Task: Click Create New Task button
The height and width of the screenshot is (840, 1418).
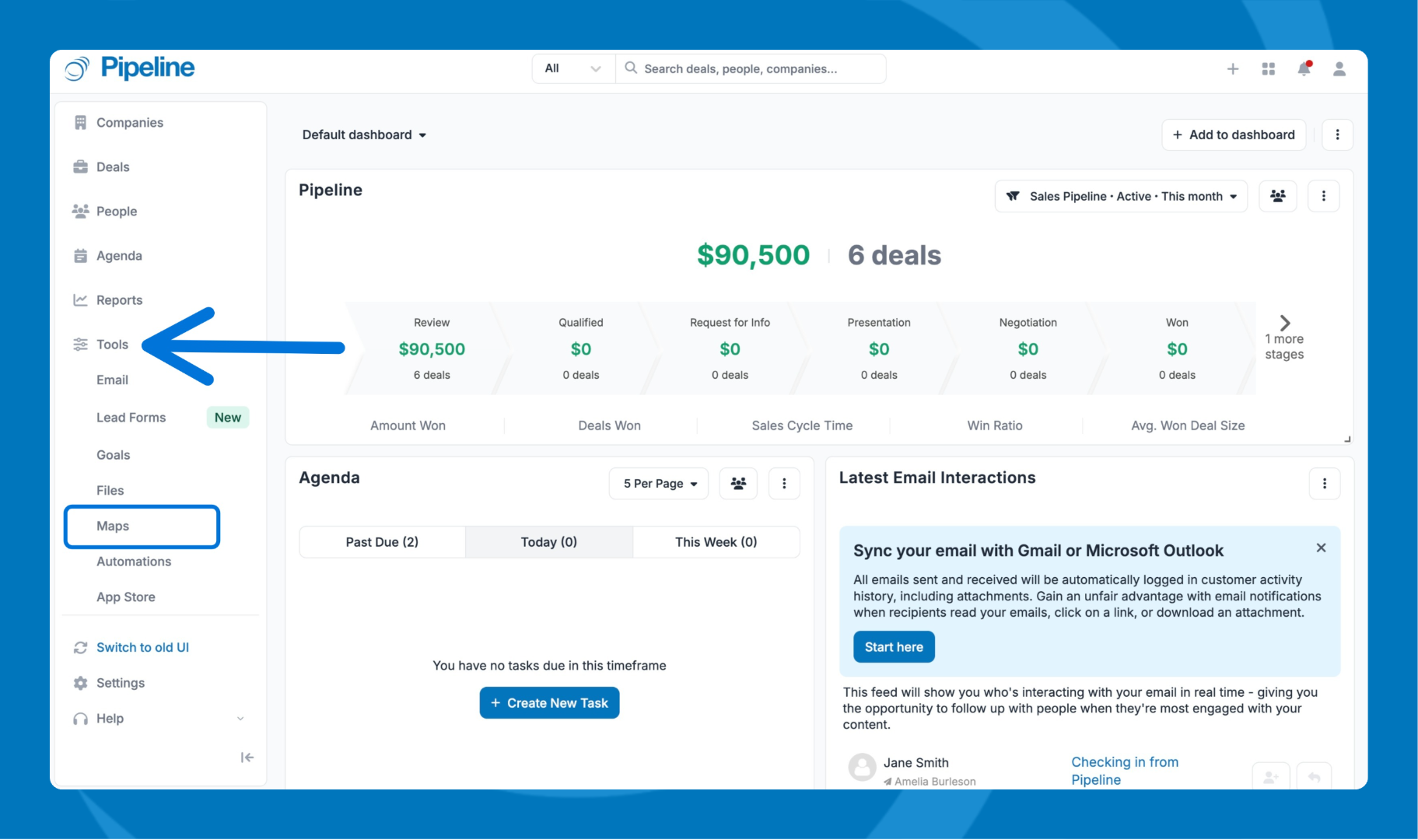Action: pos(549,703)
